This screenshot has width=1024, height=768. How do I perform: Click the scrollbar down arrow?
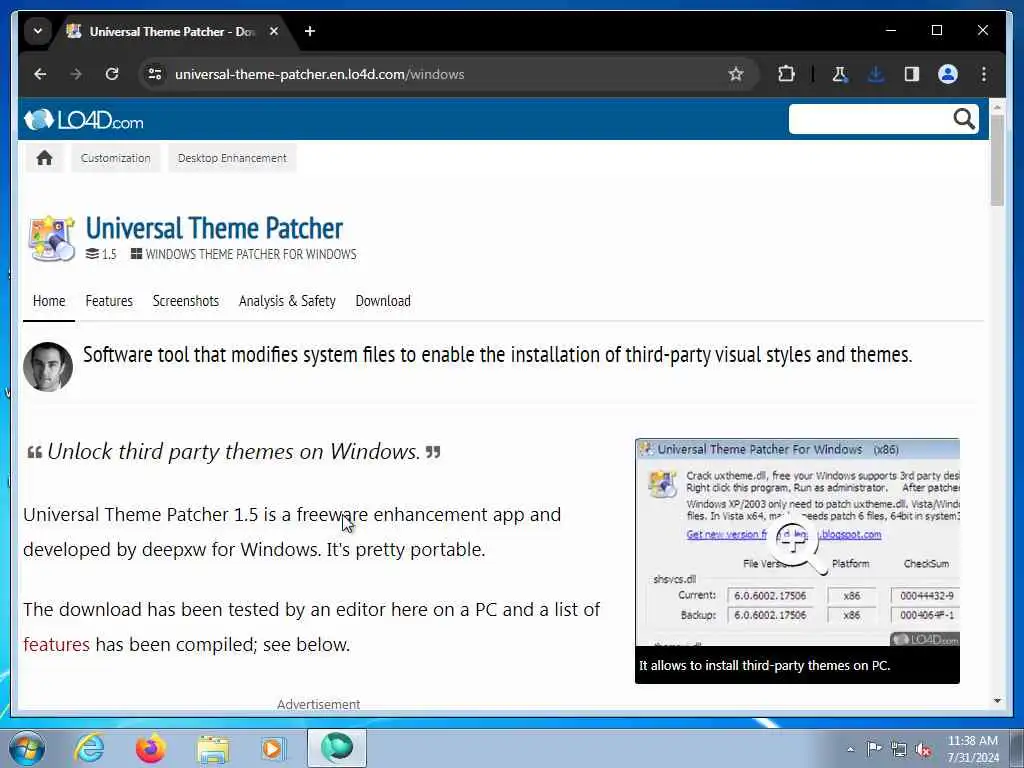tap(997, 701)
